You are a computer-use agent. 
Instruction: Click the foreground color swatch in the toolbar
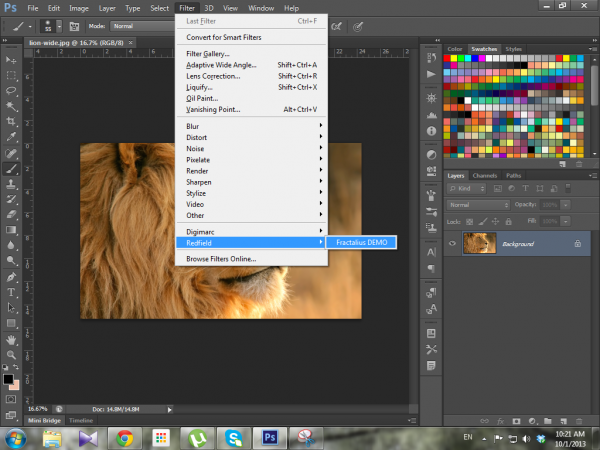[x=9, y=380]
